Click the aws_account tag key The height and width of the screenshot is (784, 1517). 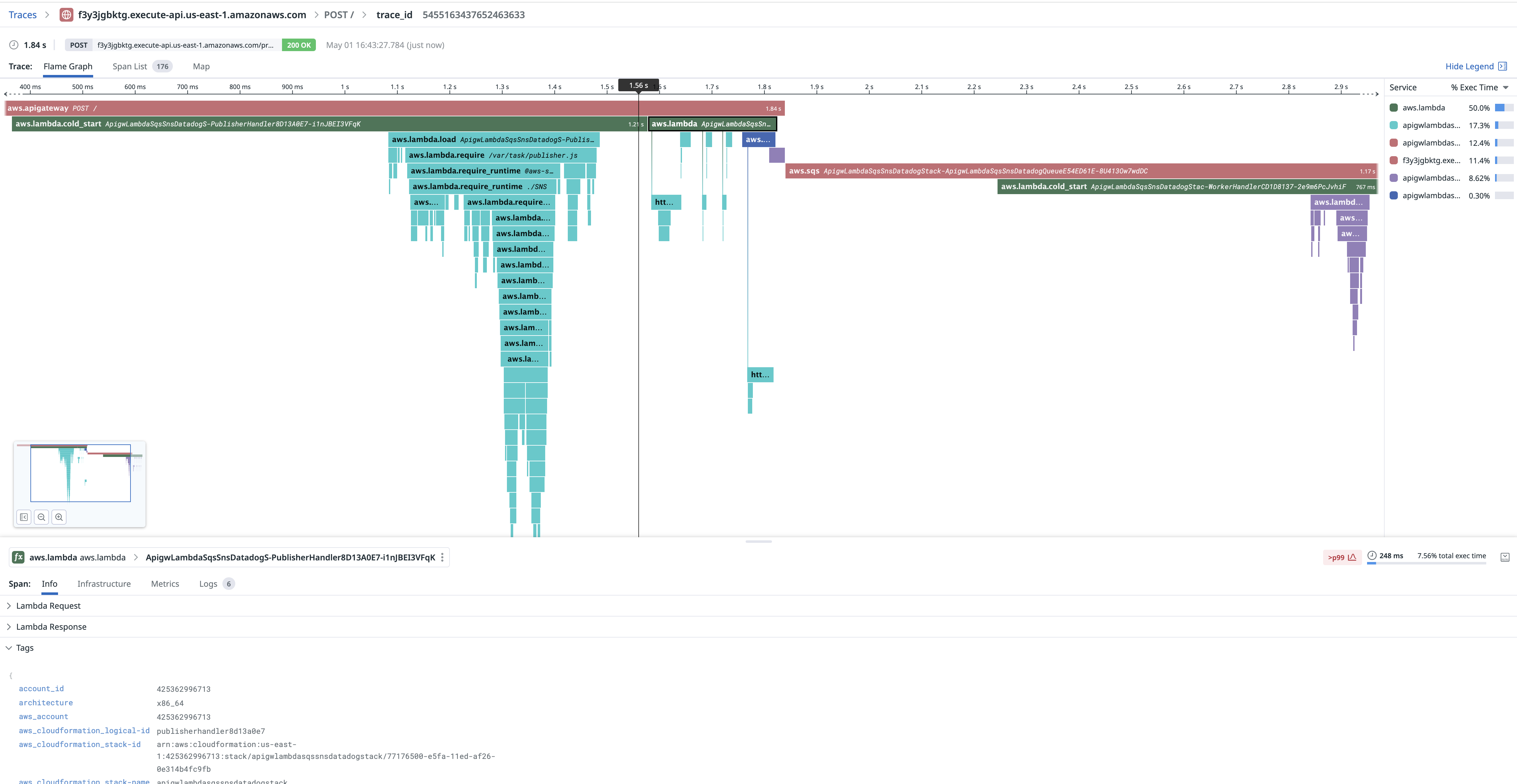coord(44,716)
